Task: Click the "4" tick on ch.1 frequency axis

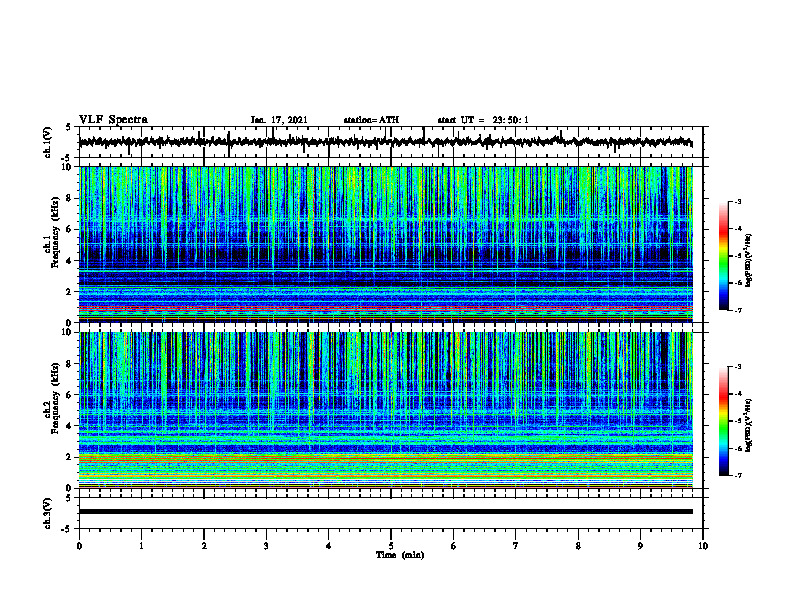Action: pyautogui.click(x=69, y=261)
